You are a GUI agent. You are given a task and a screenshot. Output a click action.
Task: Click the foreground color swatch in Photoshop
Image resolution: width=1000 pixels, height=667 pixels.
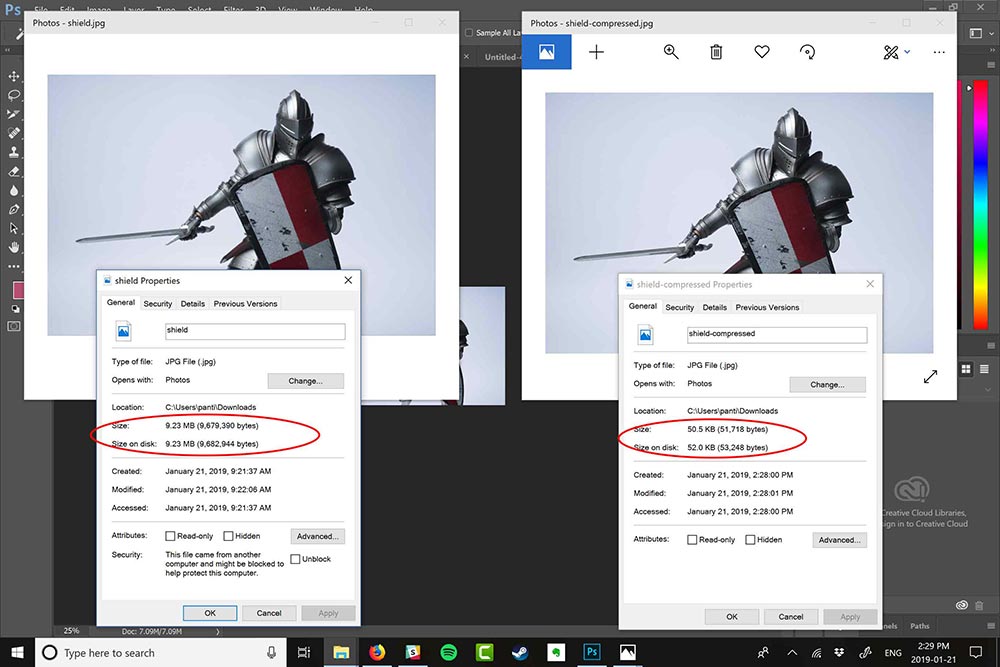[17, 290]
